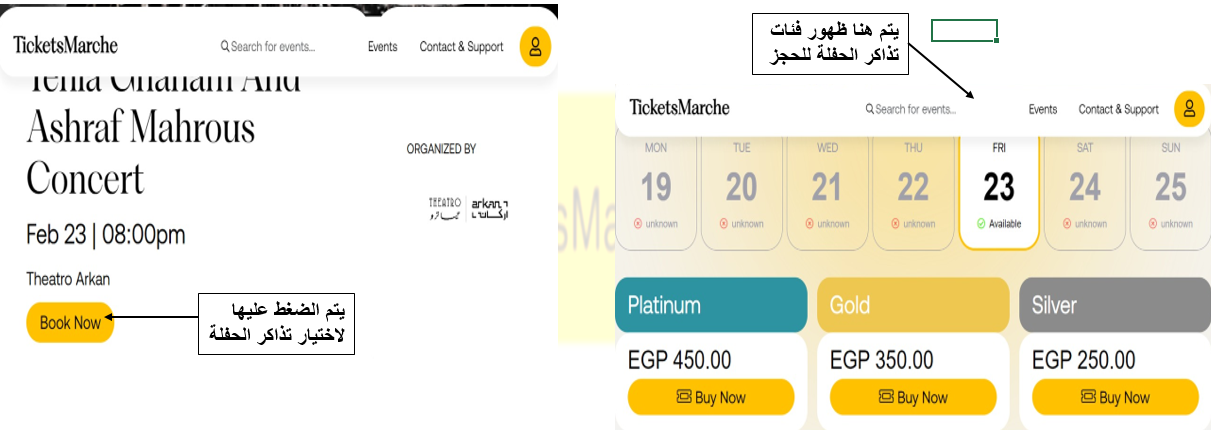The image size is (1225, 448).
Task: Buy the Silver ticket for EGP 250
Action: 1115,397
